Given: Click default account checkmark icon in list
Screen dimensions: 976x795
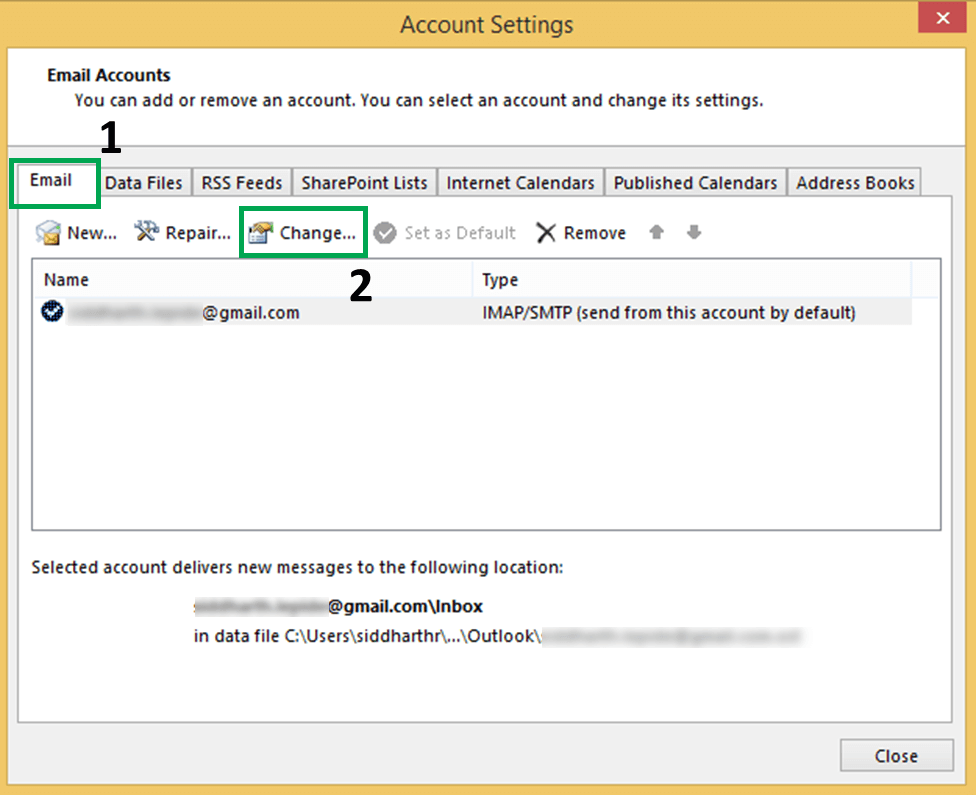Looking at the screenshot, I should tap(52, 312).
